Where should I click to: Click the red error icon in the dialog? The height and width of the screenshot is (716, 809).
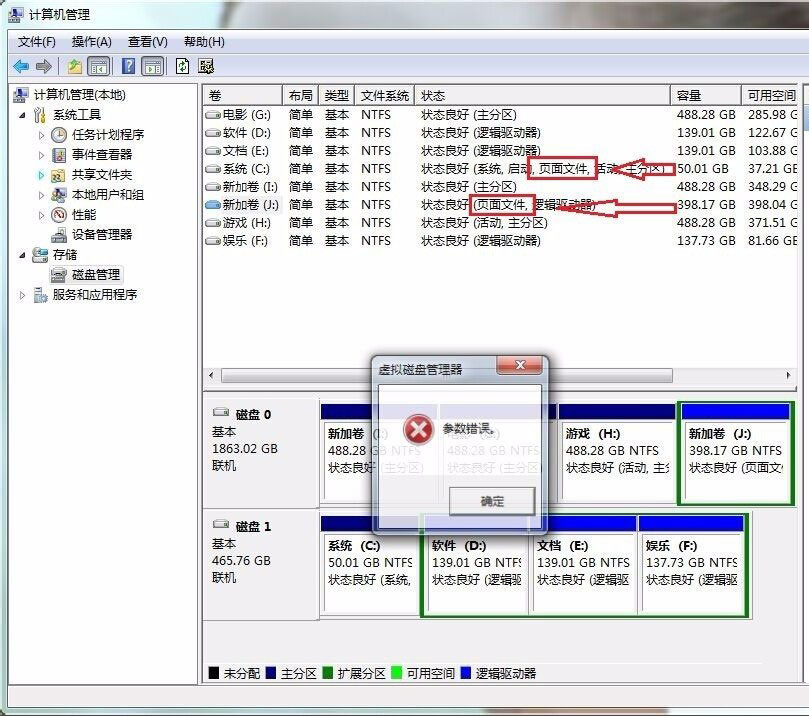point(418,429)
